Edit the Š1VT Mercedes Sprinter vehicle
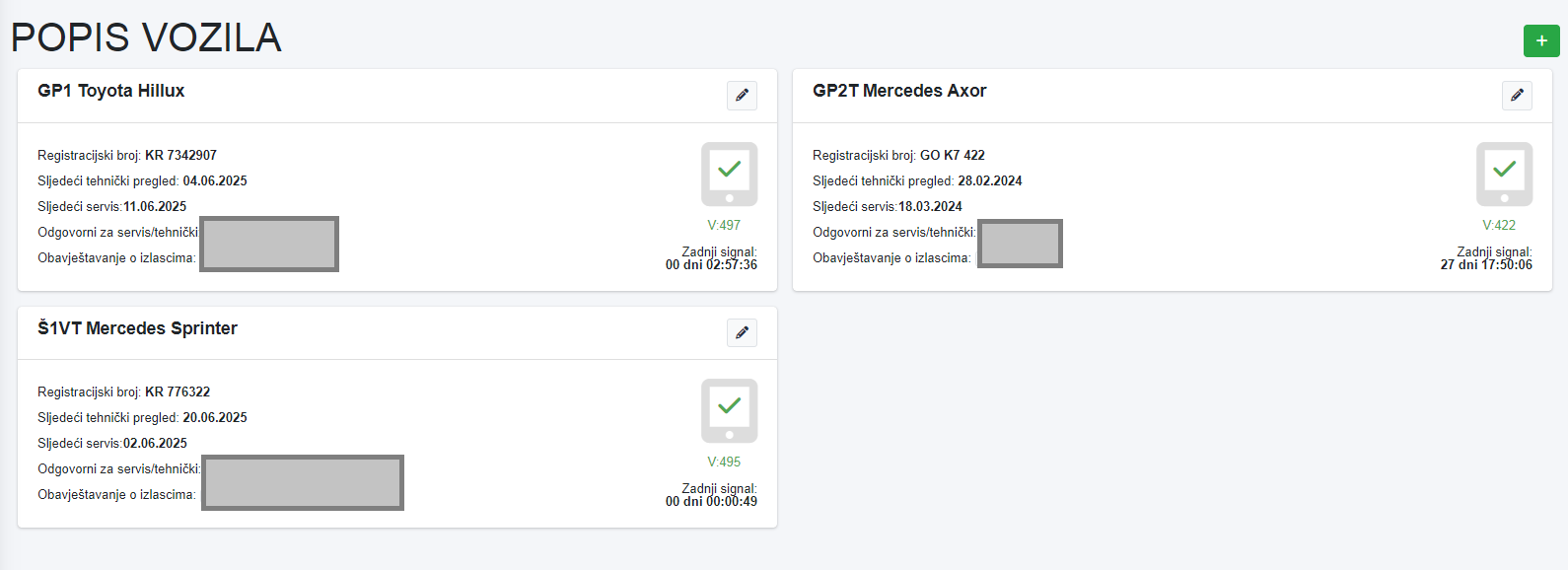This screenshot has height=570, width=1568. point(742,332)
